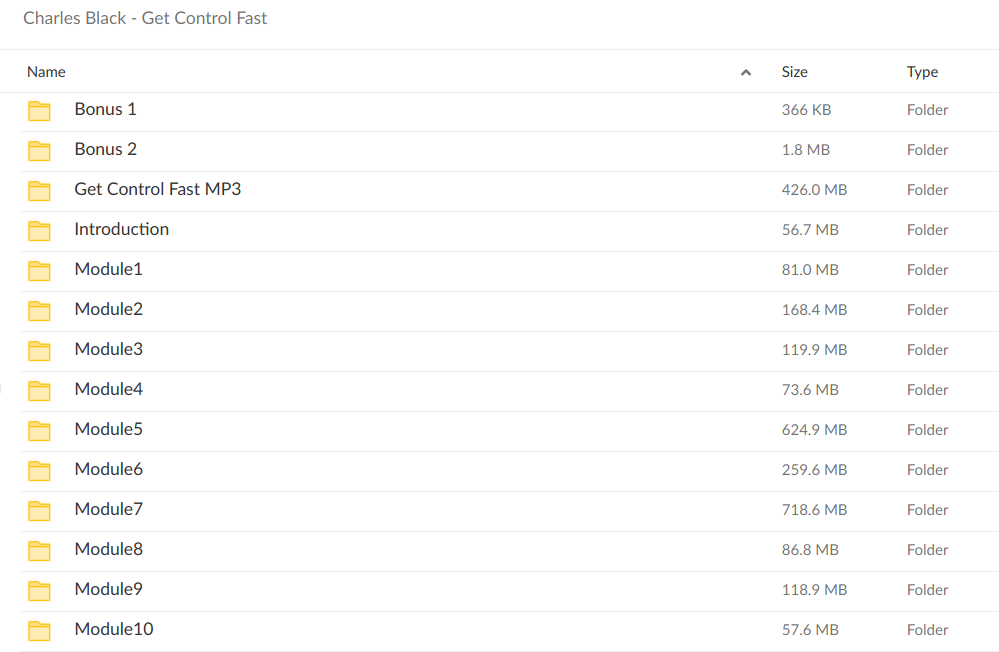The width and height of the screenshot is (999, 652).
Task: Sort files by the Size column
Action: [x=794, y=72]
